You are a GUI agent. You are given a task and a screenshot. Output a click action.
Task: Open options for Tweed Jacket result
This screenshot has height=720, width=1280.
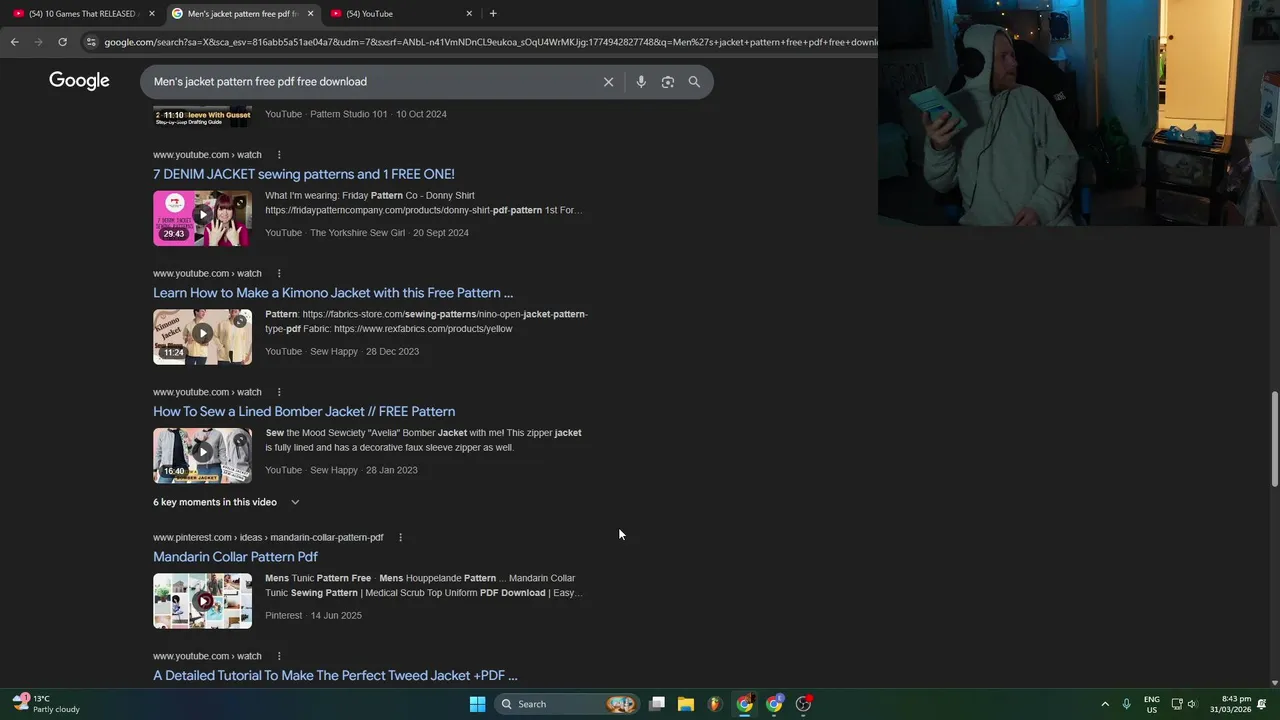click(279, 656)
